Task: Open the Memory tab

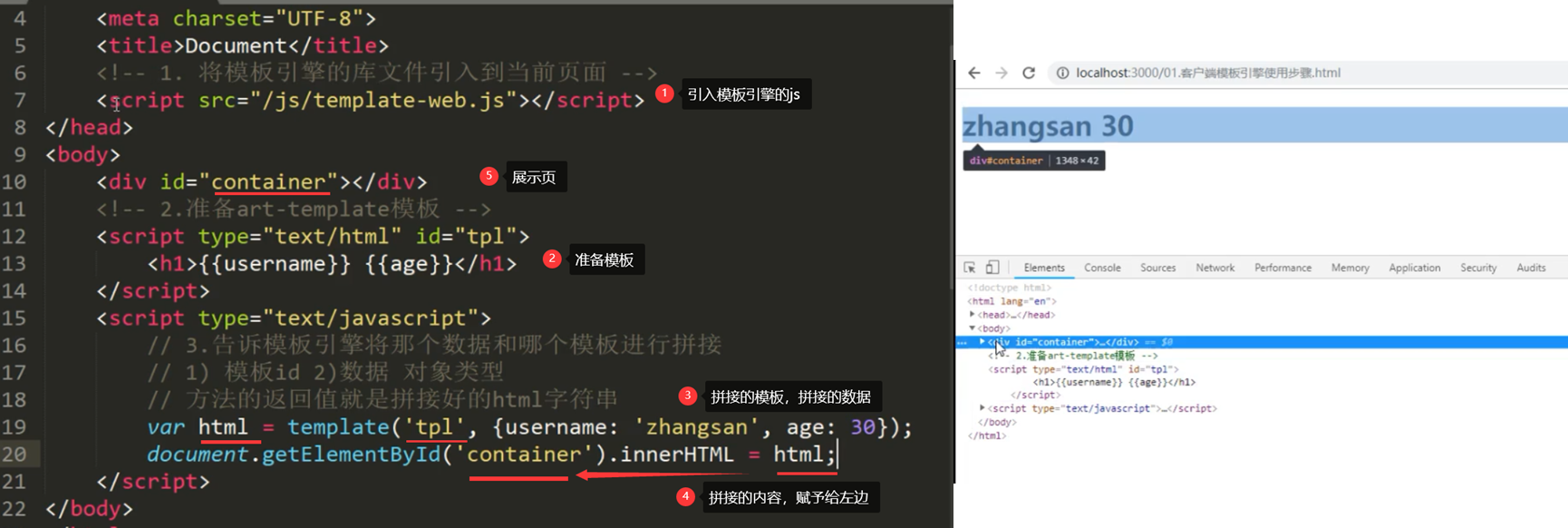Action: pyautogui.click(x=1350, y=268)
